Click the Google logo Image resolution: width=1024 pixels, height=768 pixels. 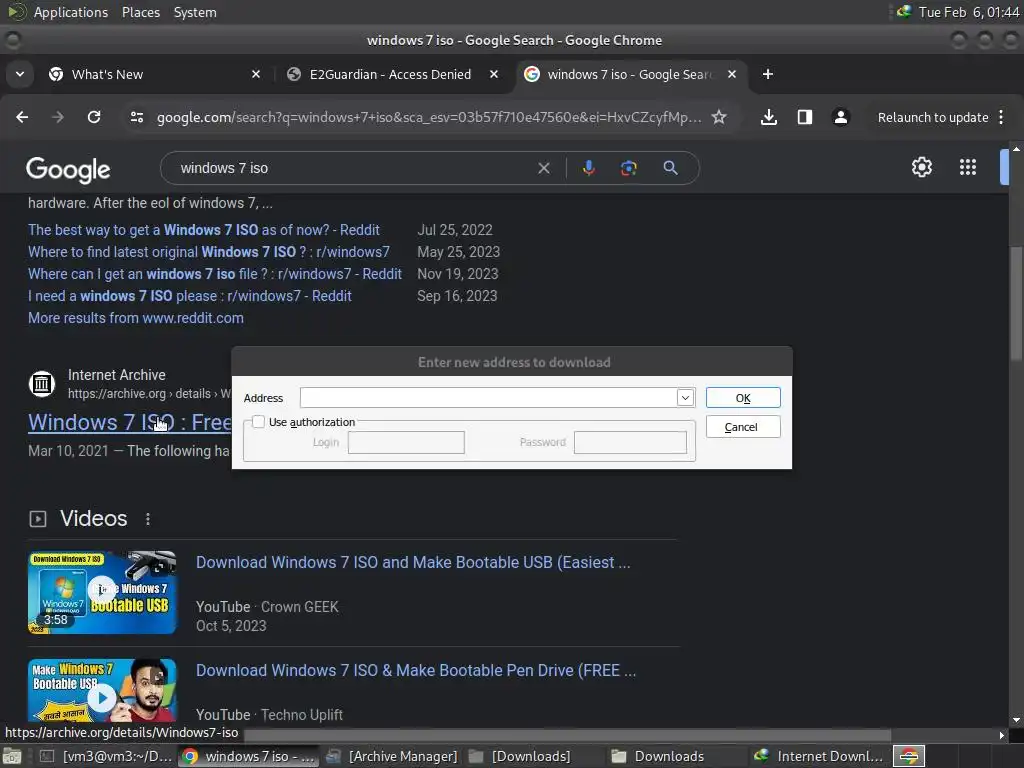tap(68, 170)
